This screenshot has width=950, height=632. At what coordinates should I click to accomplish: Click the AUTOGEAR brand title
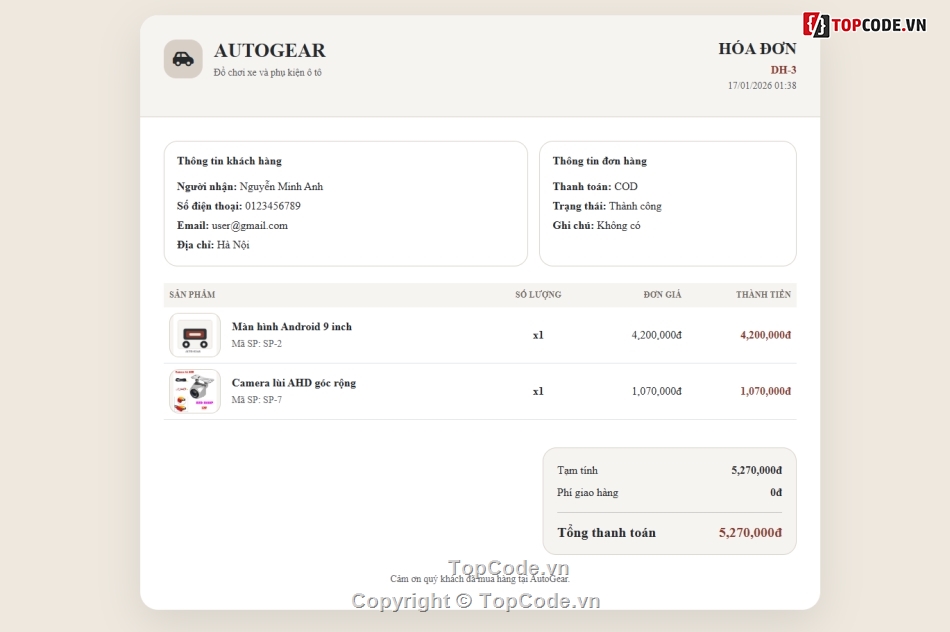[270, 50]
